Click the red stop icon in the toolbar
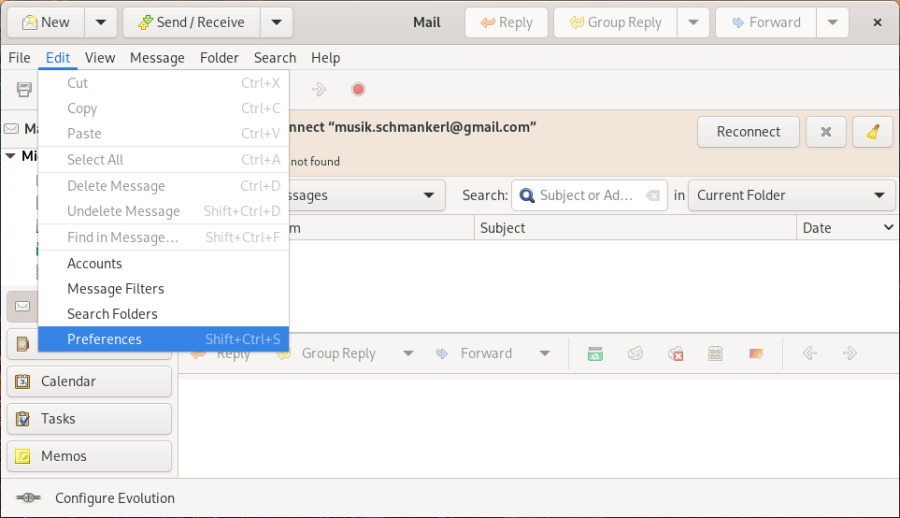 [358, 90]
